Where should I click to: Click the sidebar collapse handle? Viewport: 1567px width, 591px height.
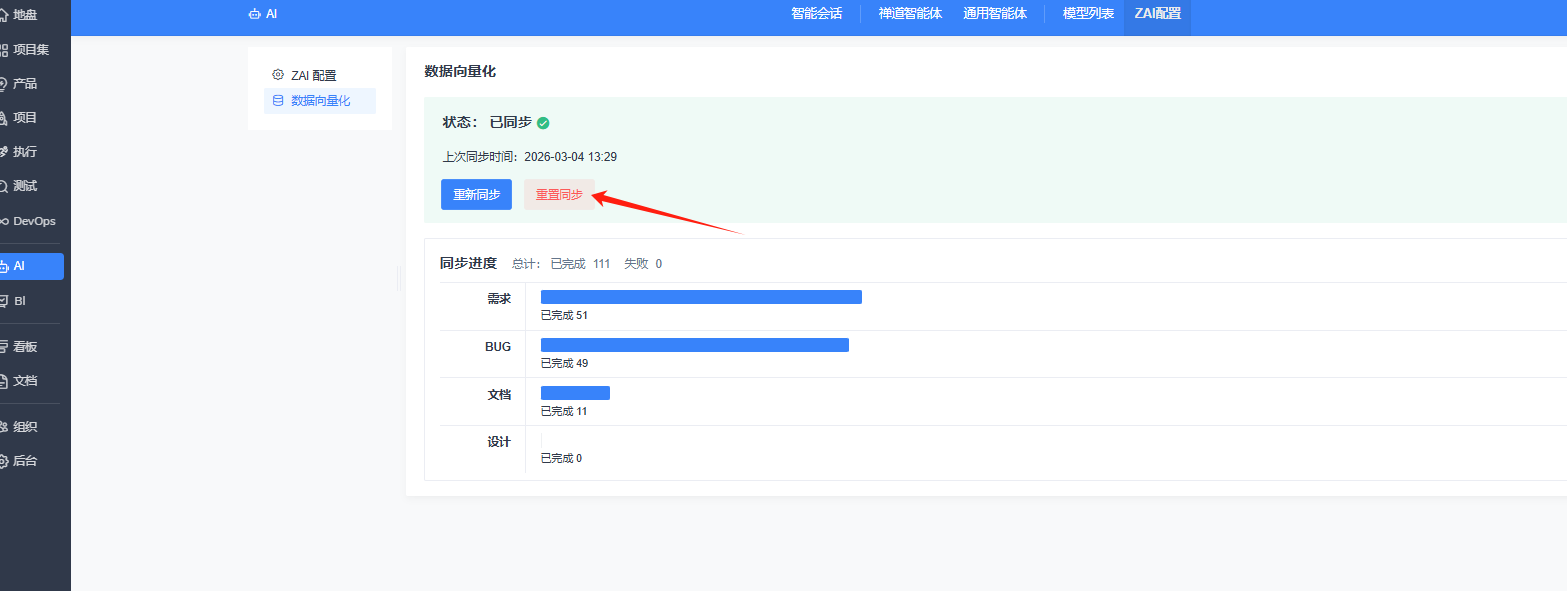400,280
